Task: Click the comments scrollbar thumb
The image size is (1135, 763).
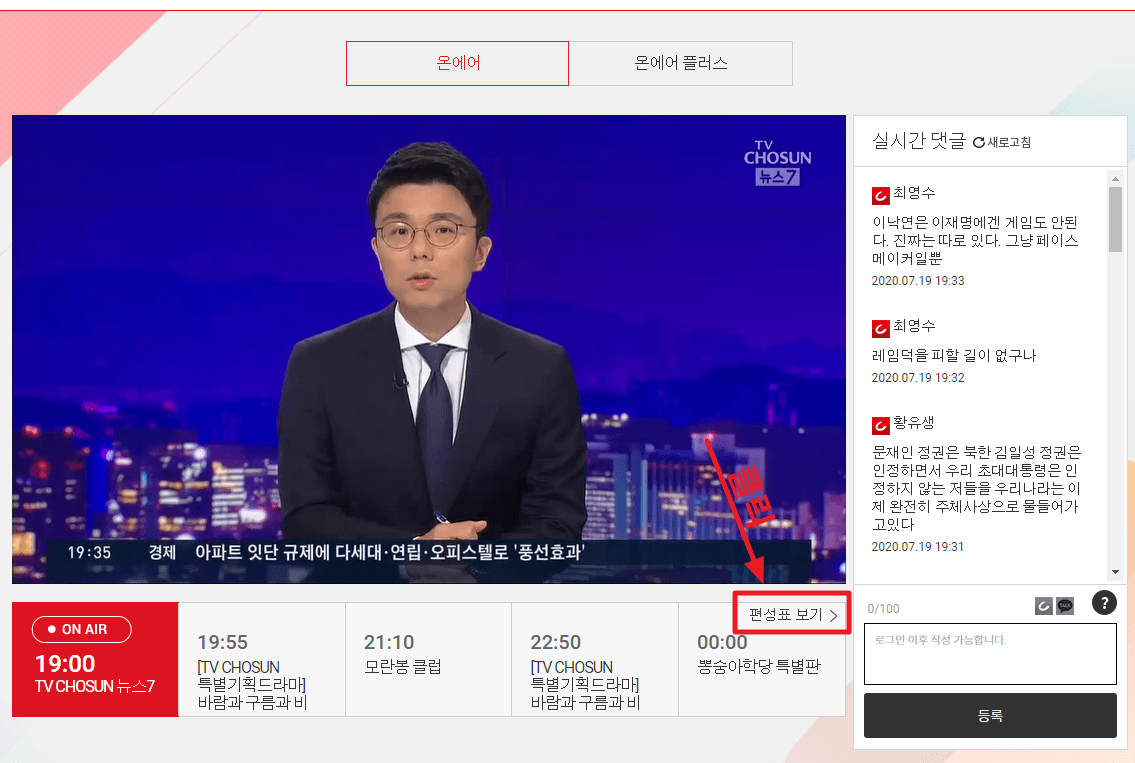Action: click(1115, 219)
